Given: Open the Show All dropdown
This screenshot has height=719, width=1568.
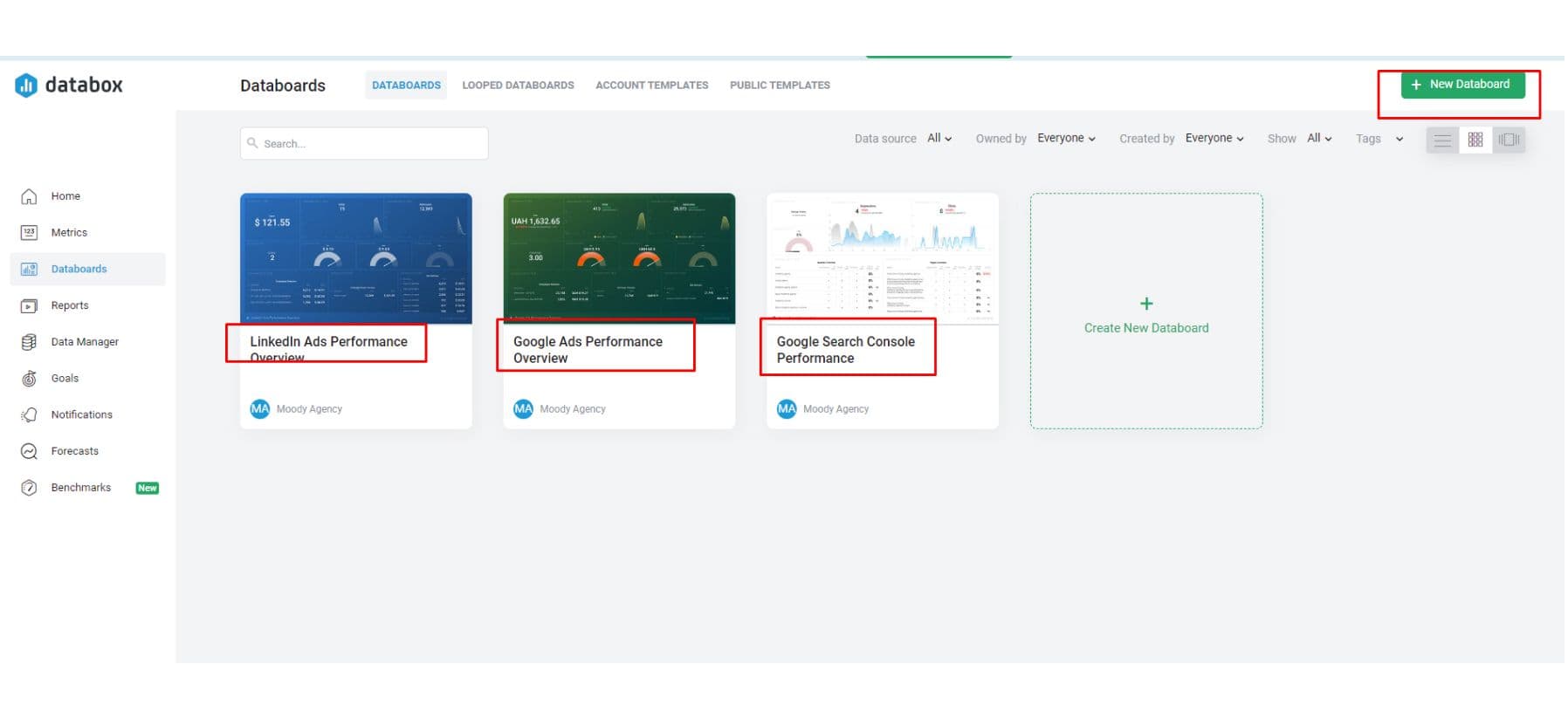Looking at the screenshot, I should click(1319, 139).
